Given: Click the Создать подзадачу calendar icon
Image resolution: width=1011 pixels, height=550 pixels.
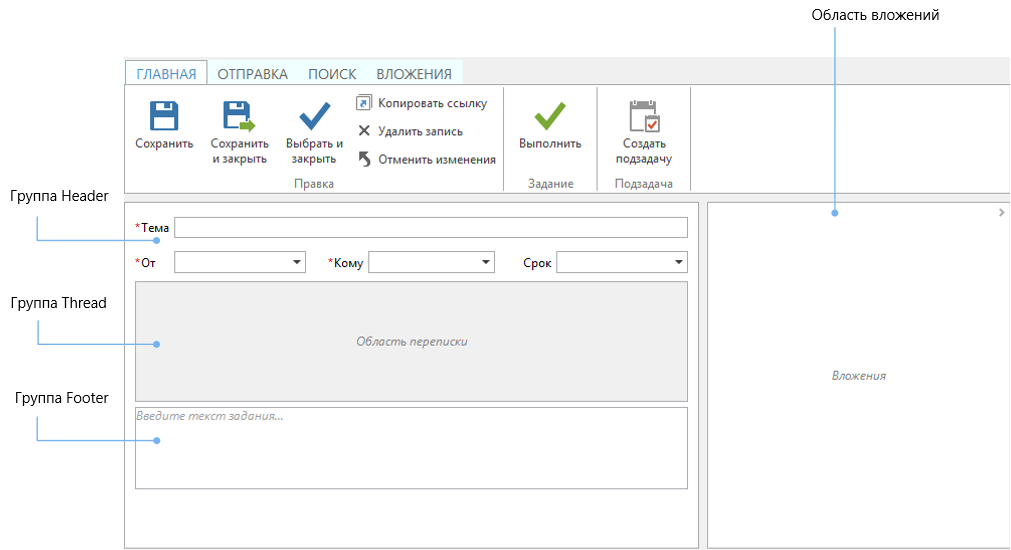Looking at the screenshot, I should 644,116.
